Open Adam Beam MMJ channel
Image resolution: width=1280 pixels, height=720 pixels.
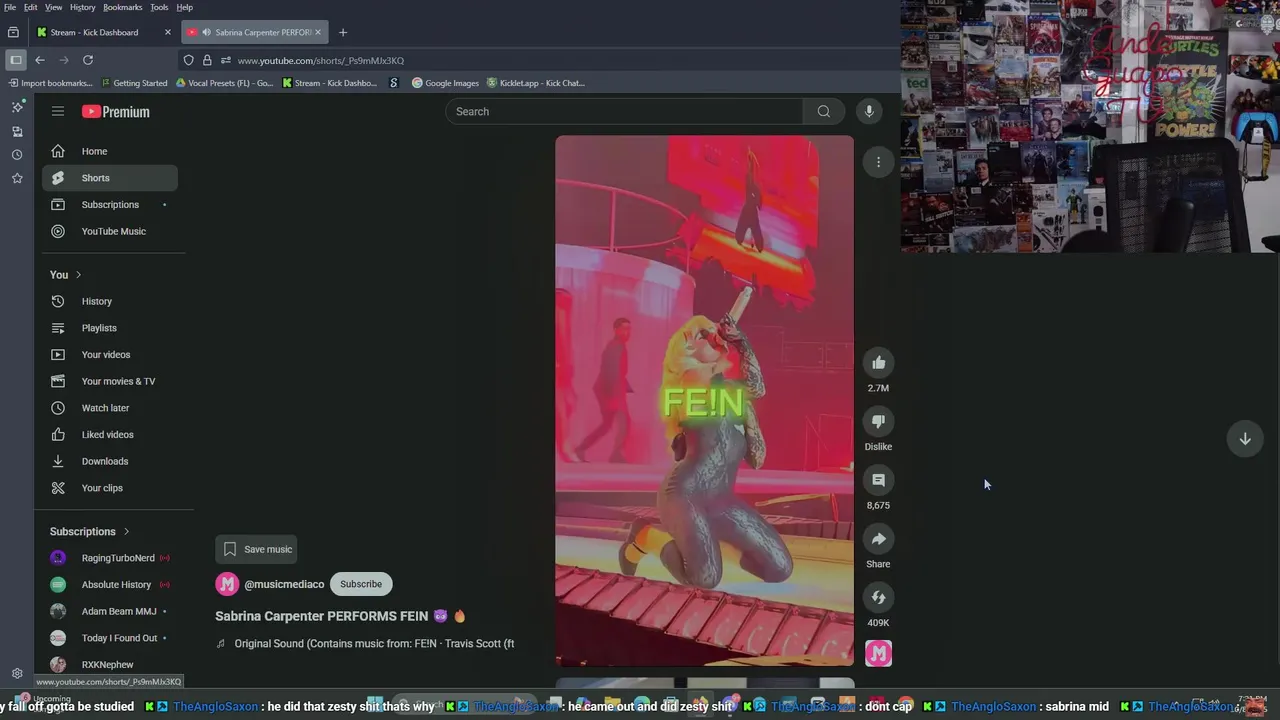(110, 611)
